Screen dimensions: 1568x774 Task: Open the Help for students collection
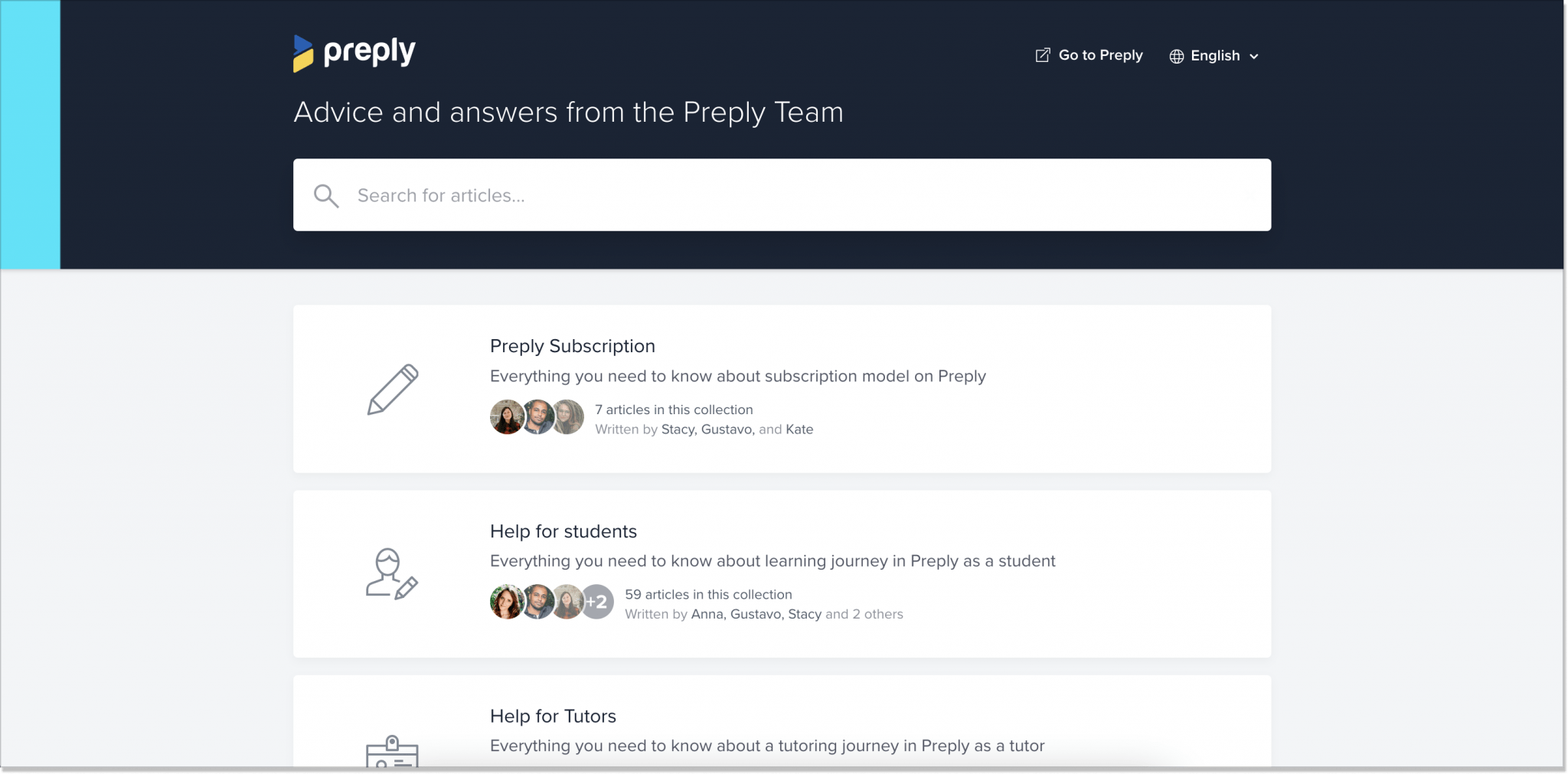coord(563,531)
